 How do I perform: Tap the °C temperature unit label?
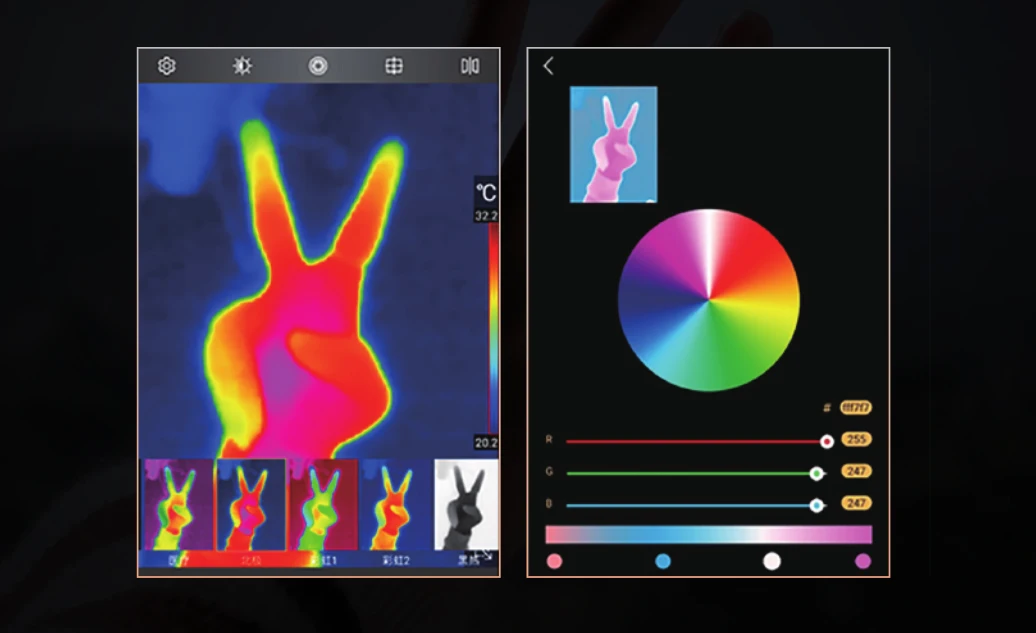point(486,192)
